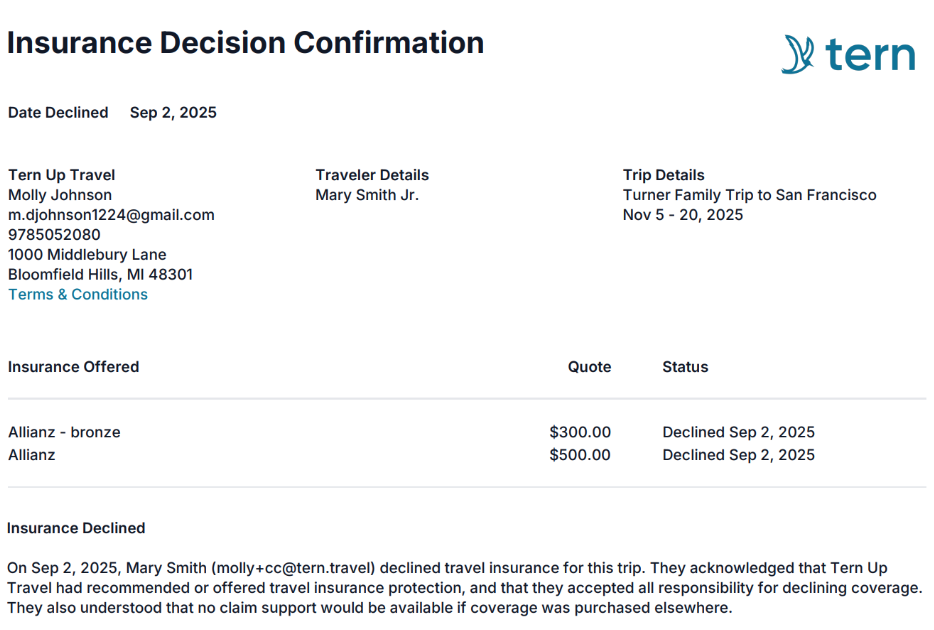
Task: Click the trip dates Nov 5 - 20, 2025
Action: coord(683,215)
